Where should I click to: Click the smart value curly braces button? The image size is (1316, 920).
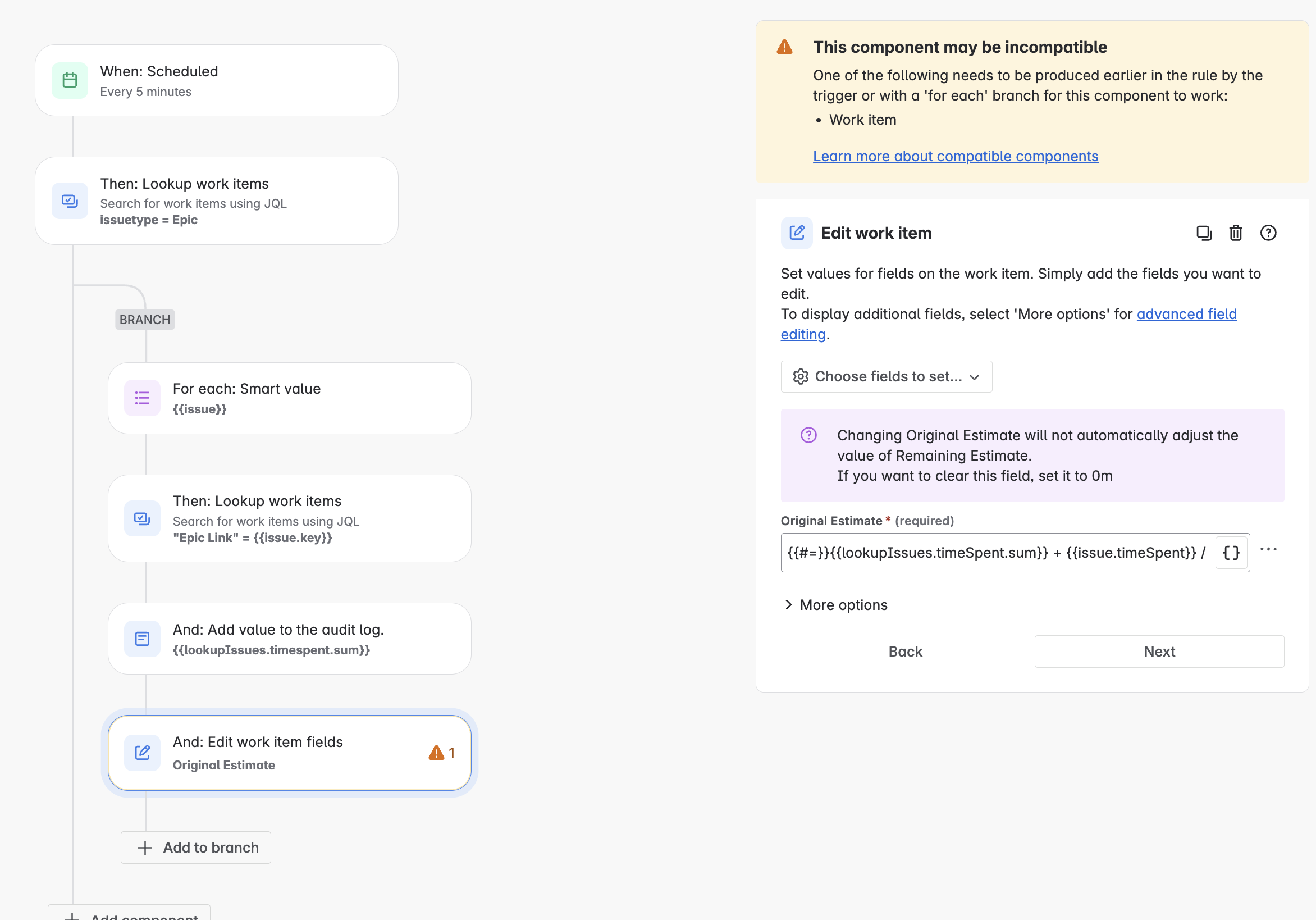[1231, 553]
